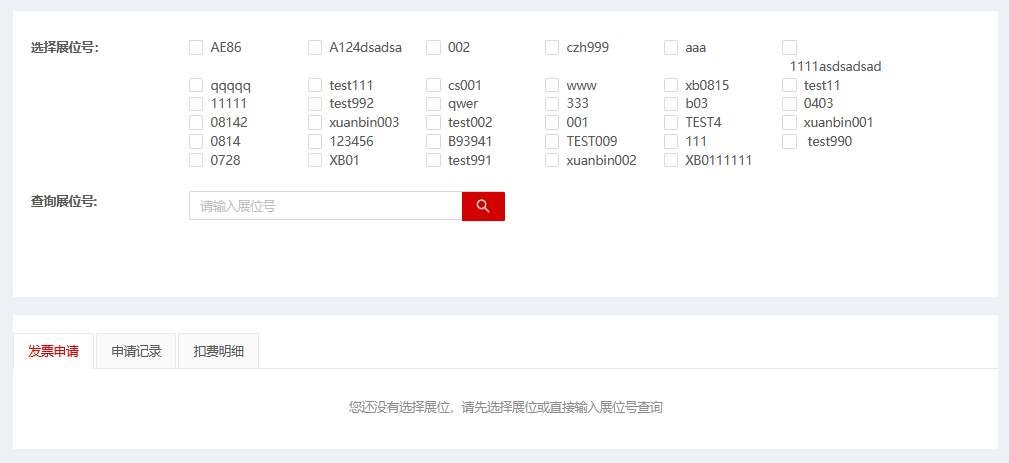The height and width of the screenshot is (463, 1009).
Task: Enable the TEST009 checkbox
Action: [x=552, y=141]
